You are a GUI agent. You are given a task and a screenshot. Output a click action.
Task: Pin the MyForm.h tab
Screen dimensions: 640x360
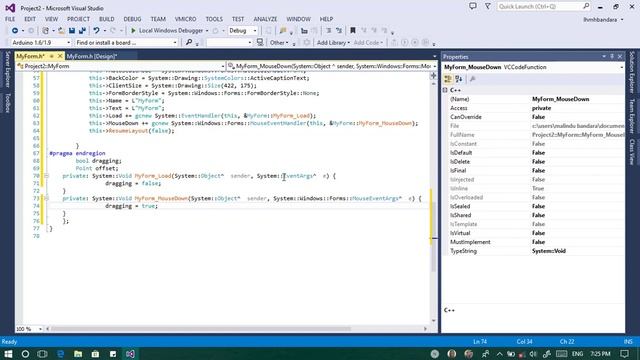tap(52, 56)
